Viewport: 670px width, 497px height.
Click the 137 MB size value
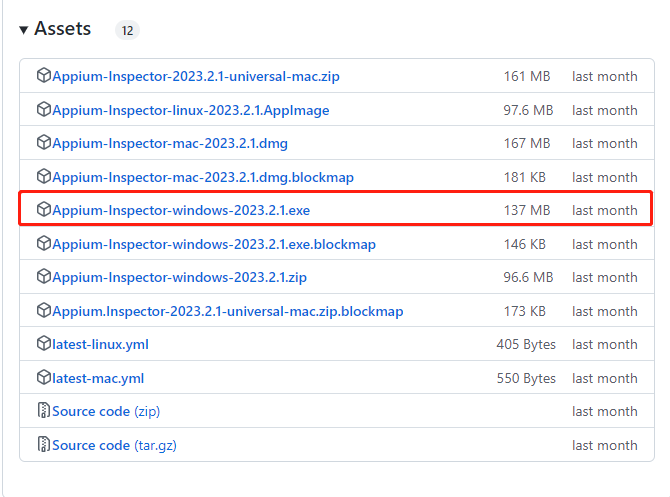coord(527,210)
